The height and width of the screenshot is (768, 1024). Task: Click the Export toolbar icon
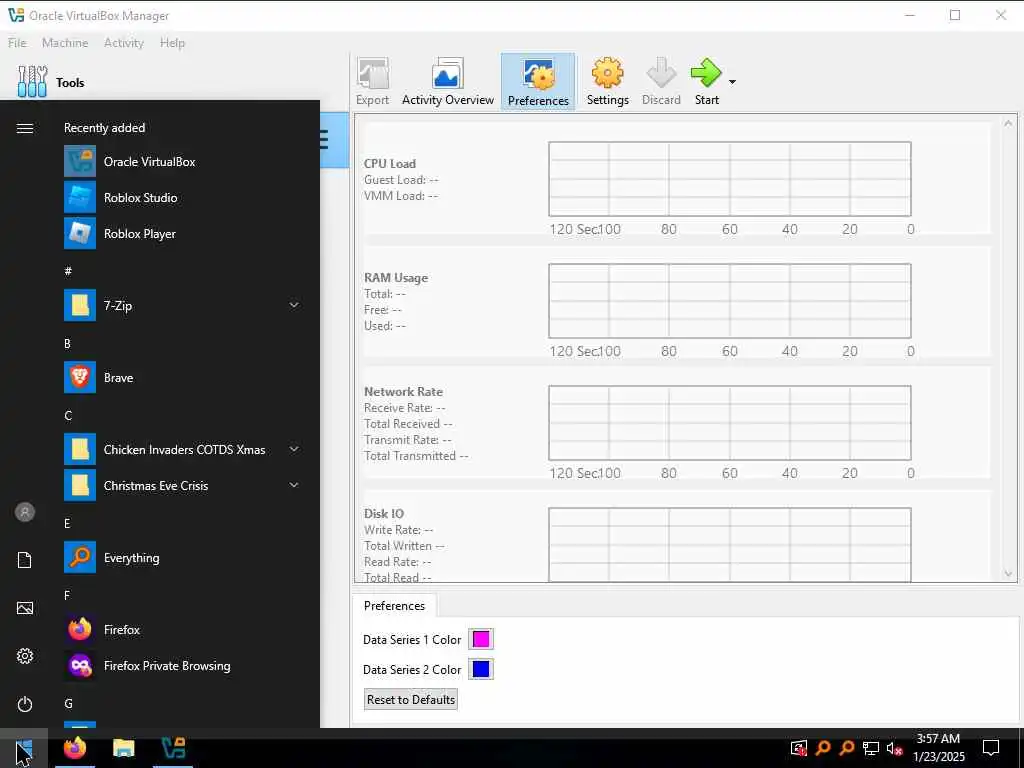click(372, 82)
